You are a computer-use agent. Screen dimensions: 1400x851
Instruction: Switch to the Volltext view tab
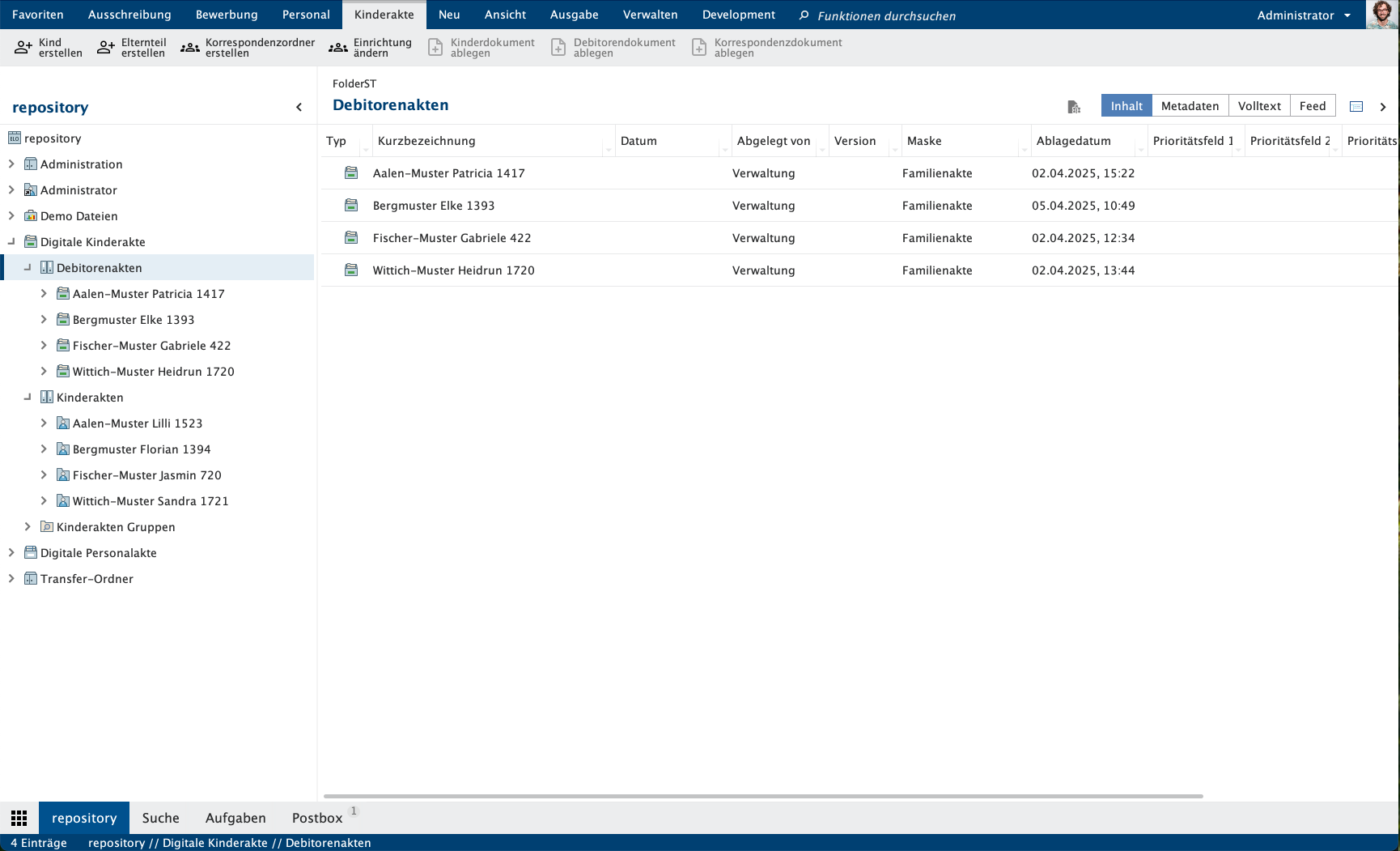(x=1259, y=106)
